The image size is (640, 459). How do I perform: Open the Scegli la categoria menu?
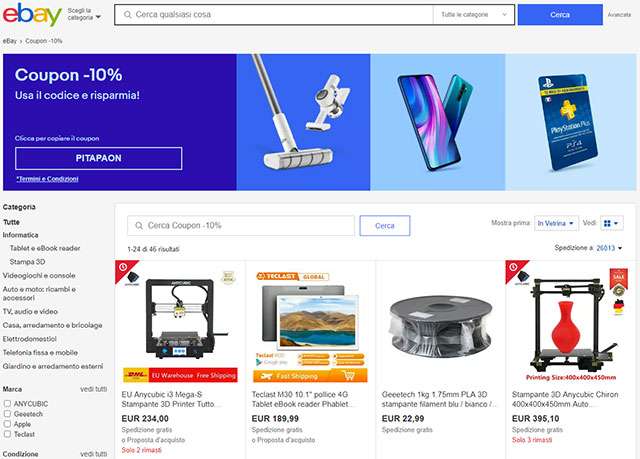click(84, 14)
